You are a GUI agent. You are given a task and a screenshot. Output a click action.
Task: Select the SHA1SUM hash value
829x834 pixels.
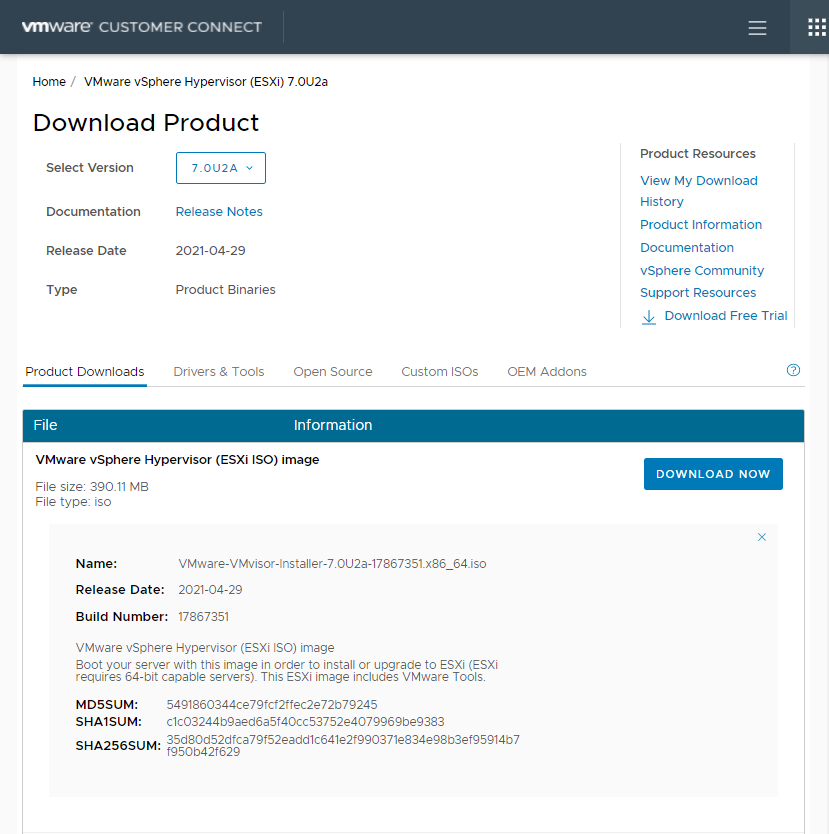[x=305, y=722]
